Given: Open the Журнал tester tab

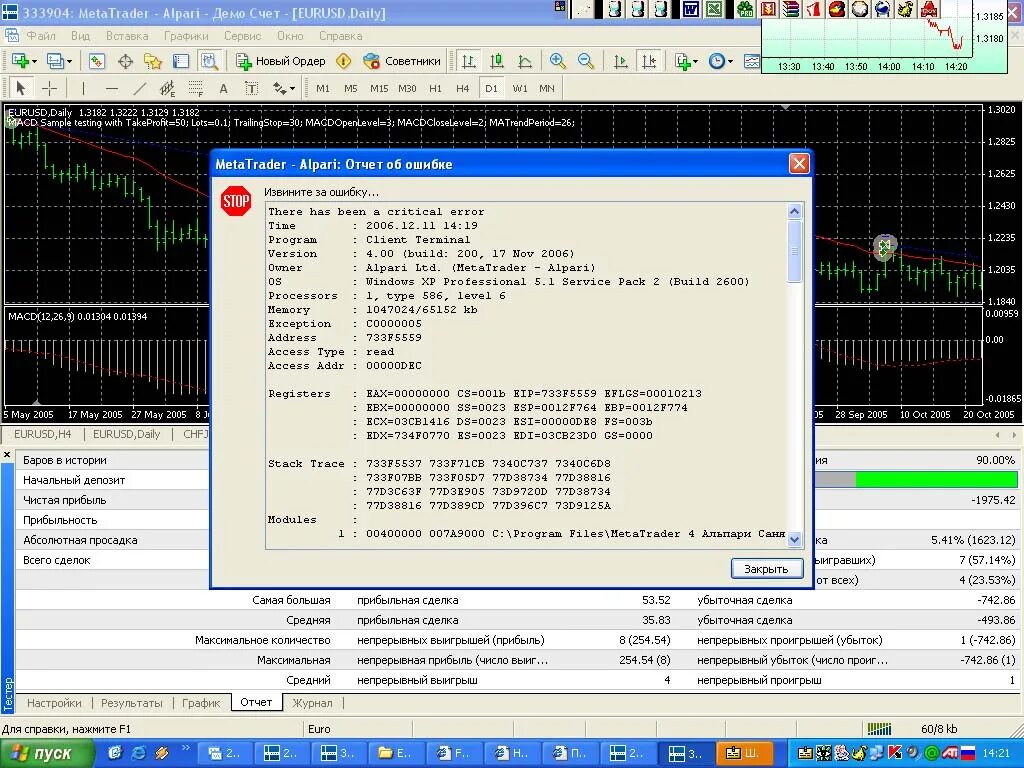Looking at the screenshot, I should point(312,703).
